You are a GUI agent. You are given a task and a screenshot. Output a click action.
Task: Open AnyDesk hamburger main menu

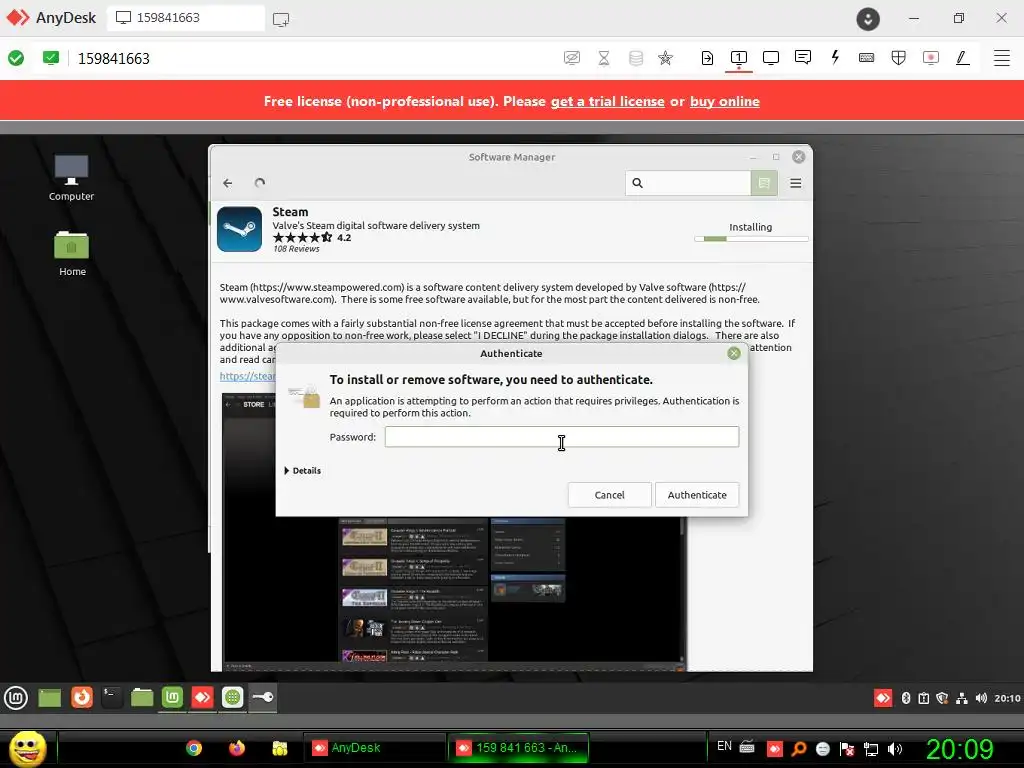coord(1002,58)
